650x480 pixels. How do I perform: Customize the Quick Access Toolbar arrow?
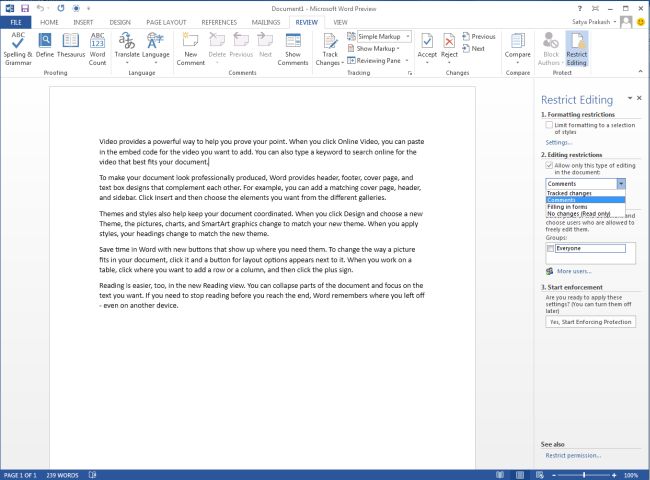[x=88, y=8]
